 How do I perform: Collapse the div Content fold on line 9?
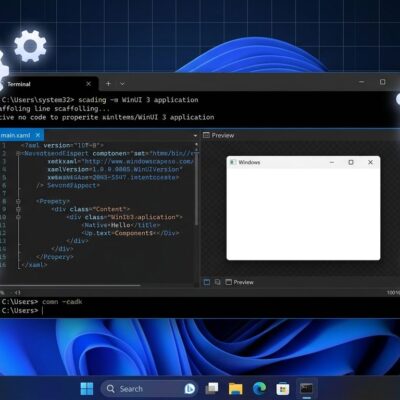[x=18, y=209]
